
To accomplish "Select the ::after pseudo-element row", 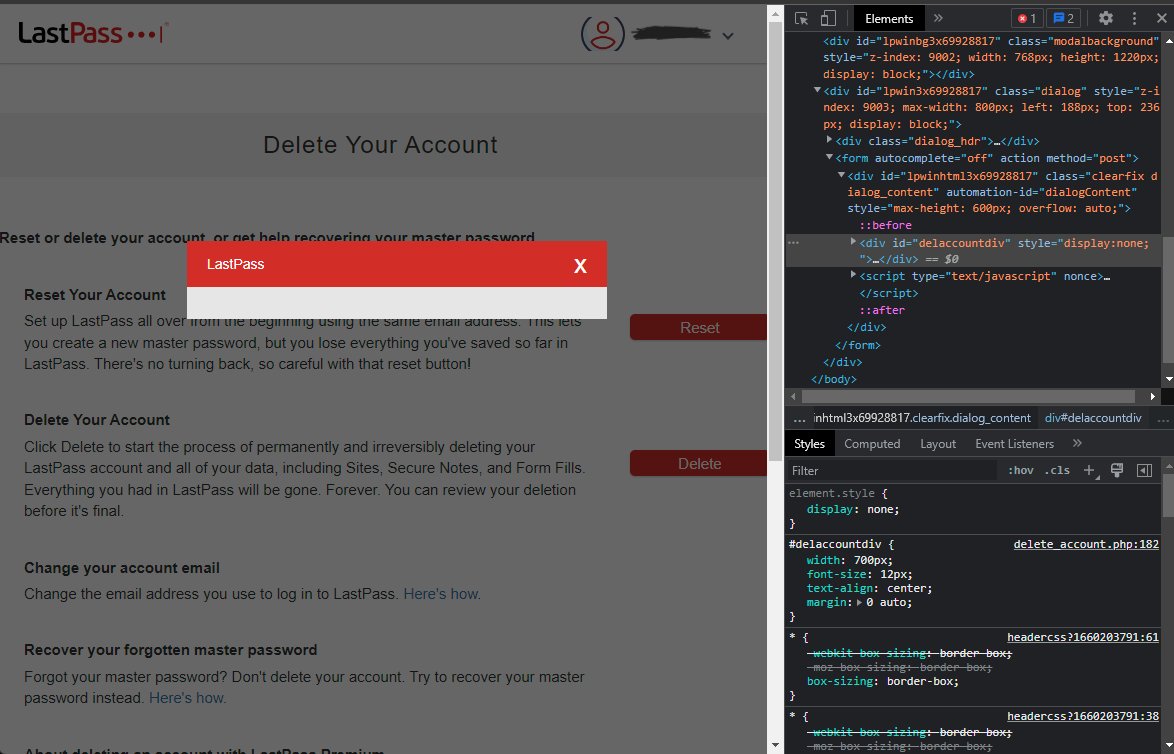I will (x=882, y=310).
